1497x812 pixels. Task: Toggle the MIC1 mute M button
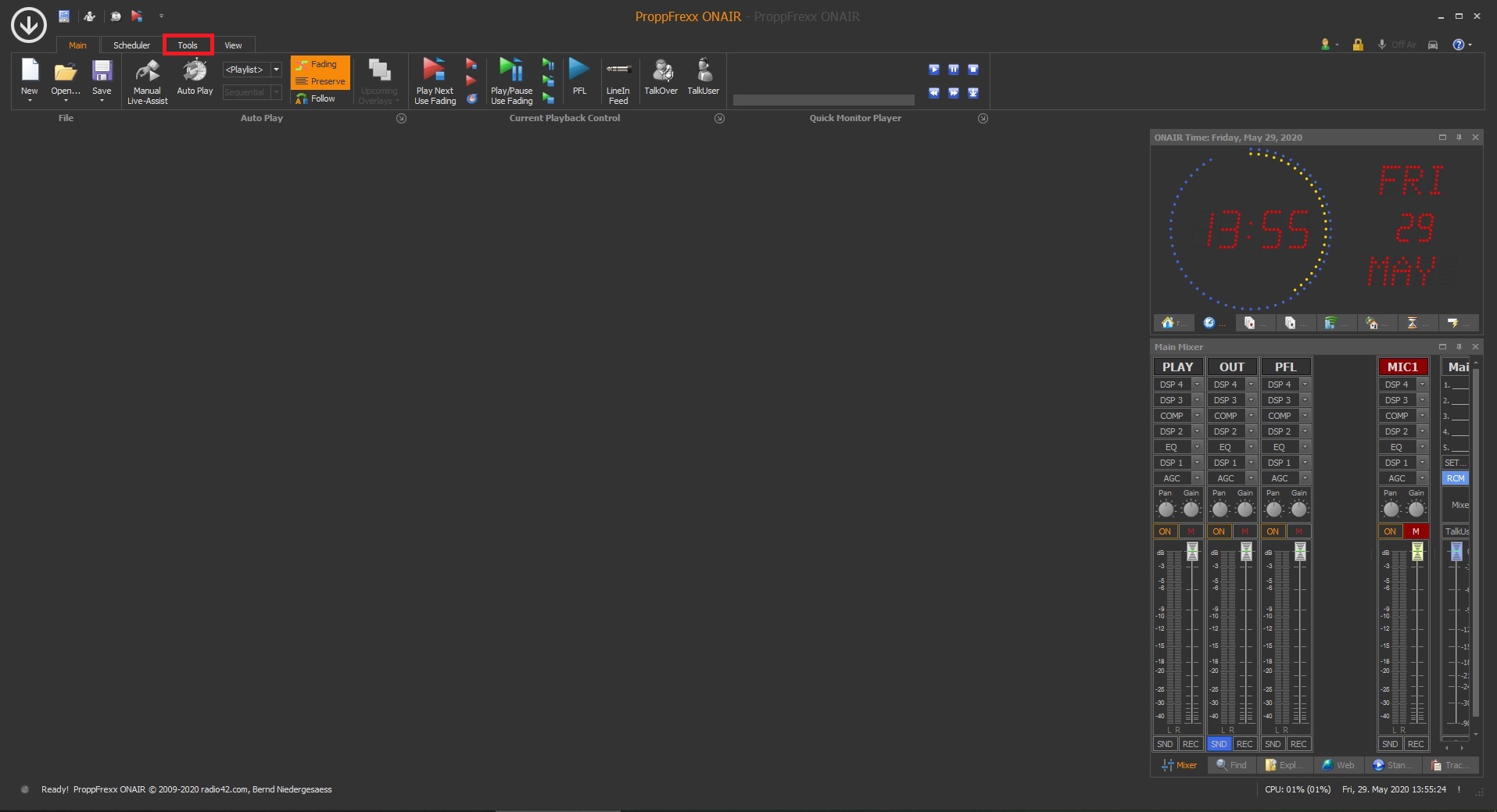point(1416,531)
